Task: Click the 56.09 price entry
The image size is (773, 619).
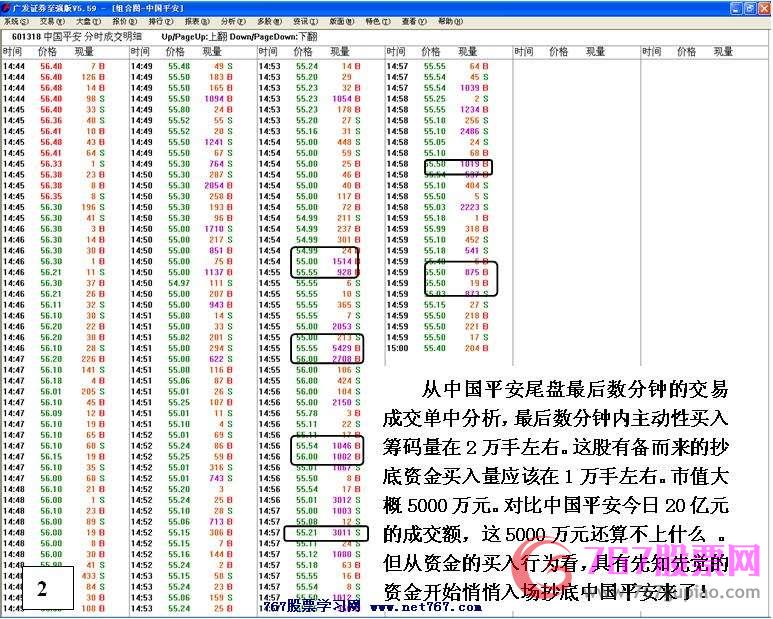Action: [x=51, y=413]
